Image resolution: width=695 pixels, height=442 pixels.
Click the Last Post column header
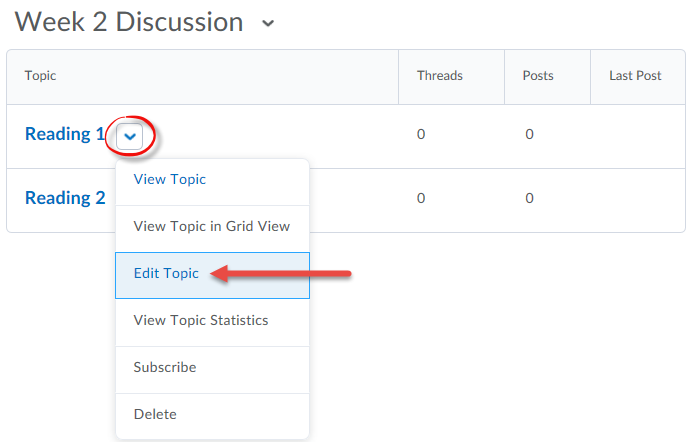[x=635, y=76]
